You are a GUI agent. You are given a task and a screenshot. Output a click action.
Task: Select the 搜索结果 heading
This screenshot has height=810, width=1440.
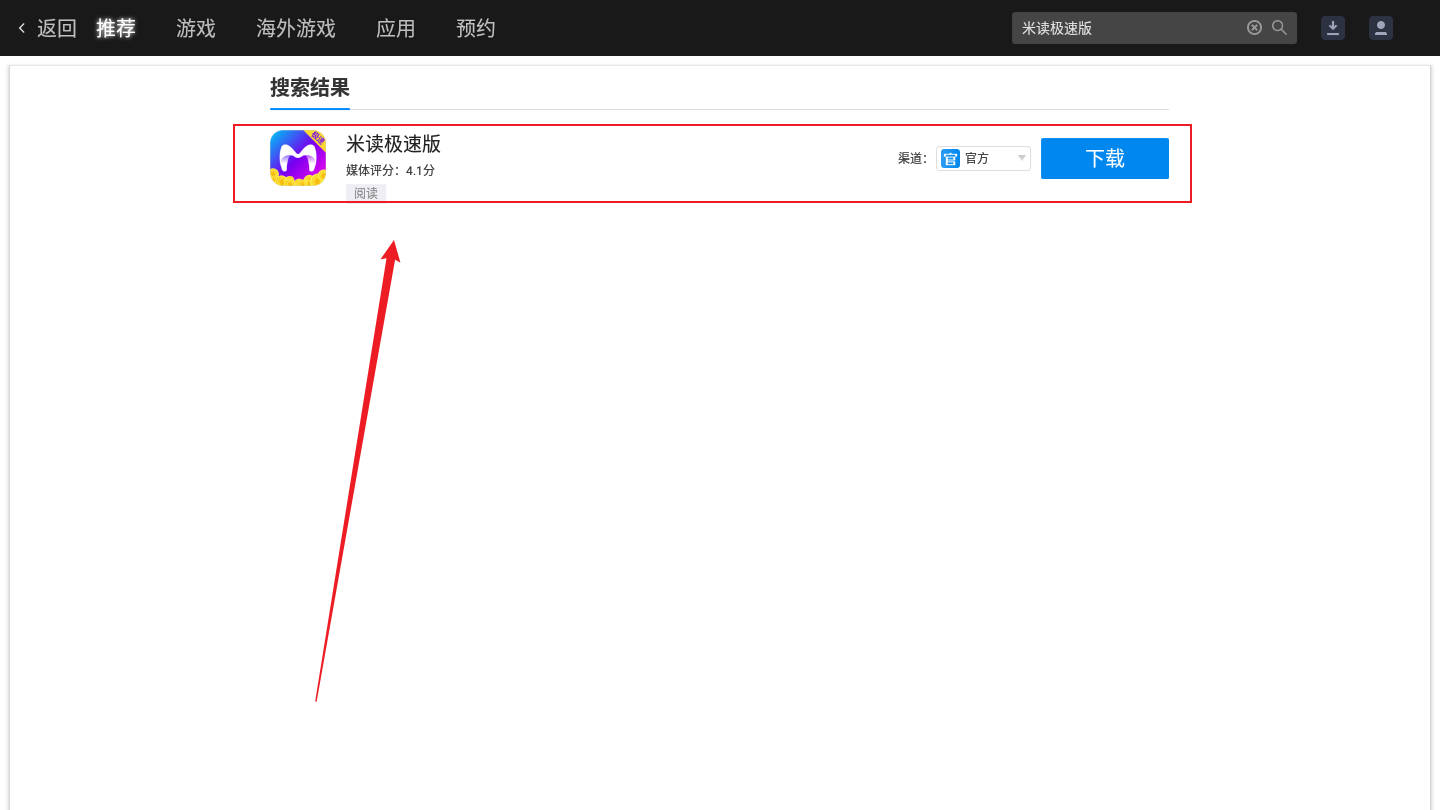coord(310,87)
